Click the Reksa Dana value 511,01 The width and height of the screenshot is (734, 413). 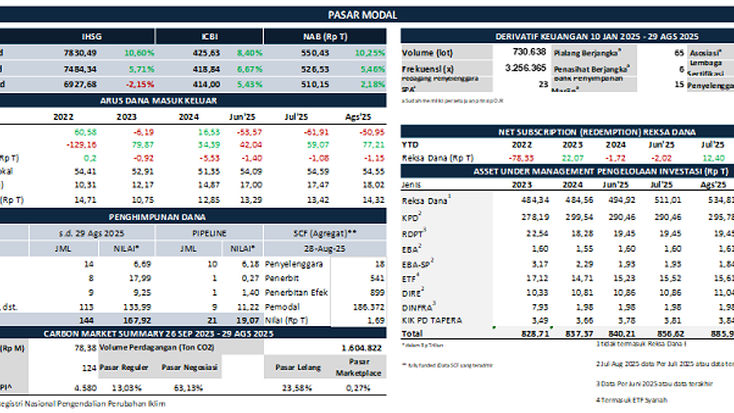668,200
